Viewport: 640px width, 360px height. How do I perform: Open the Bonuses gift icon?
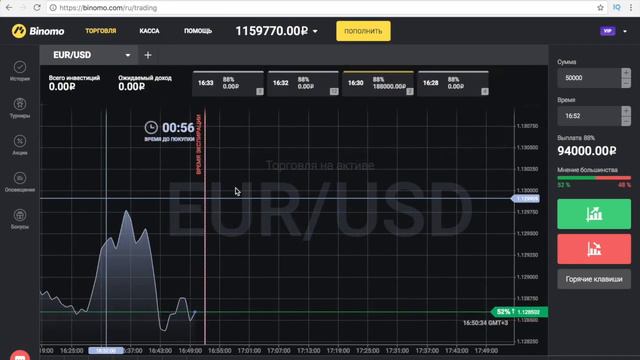(x=20, y=215)
